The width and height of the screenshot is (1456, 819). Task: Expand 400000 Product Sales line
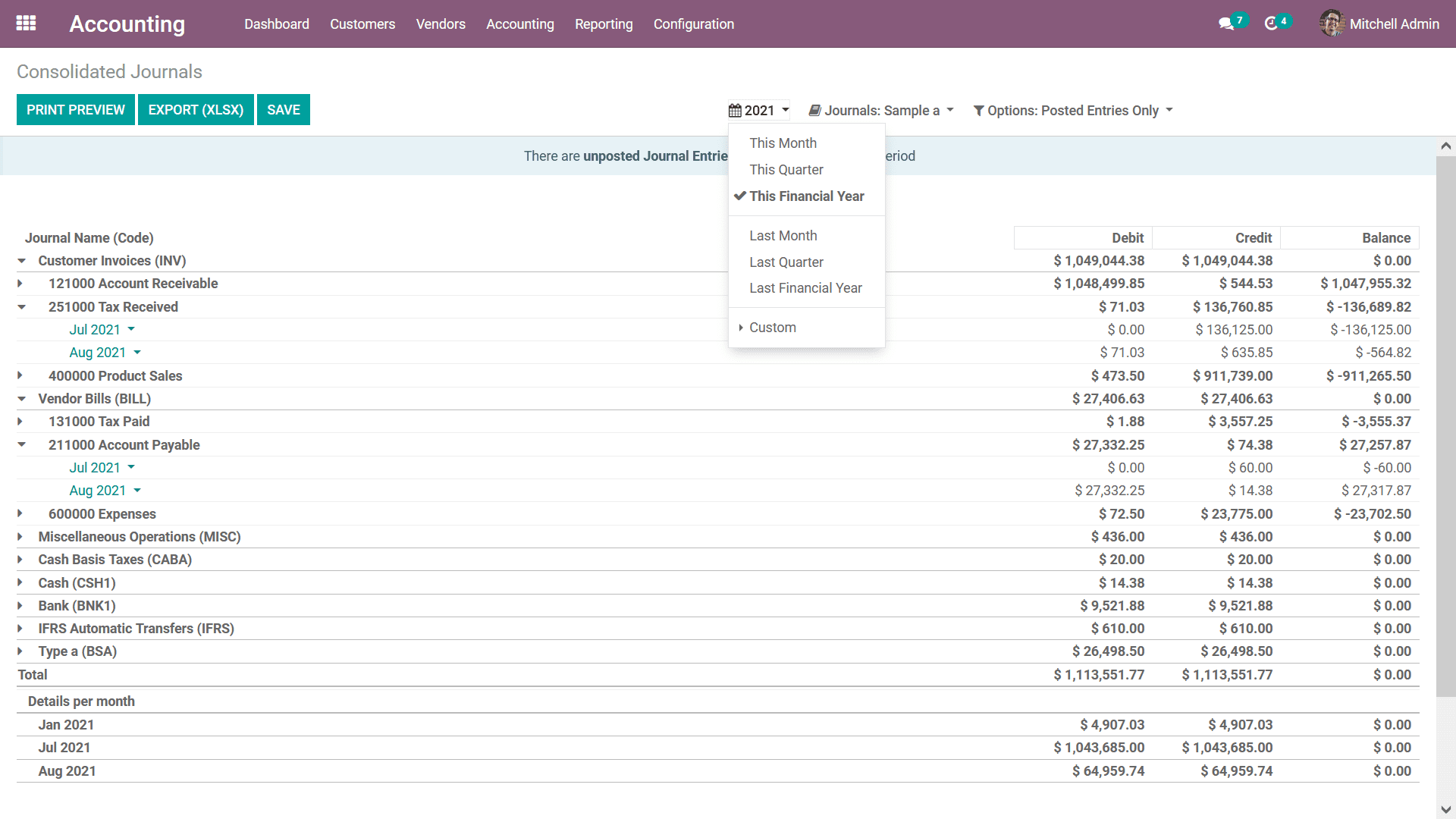(x=21, y=376)
